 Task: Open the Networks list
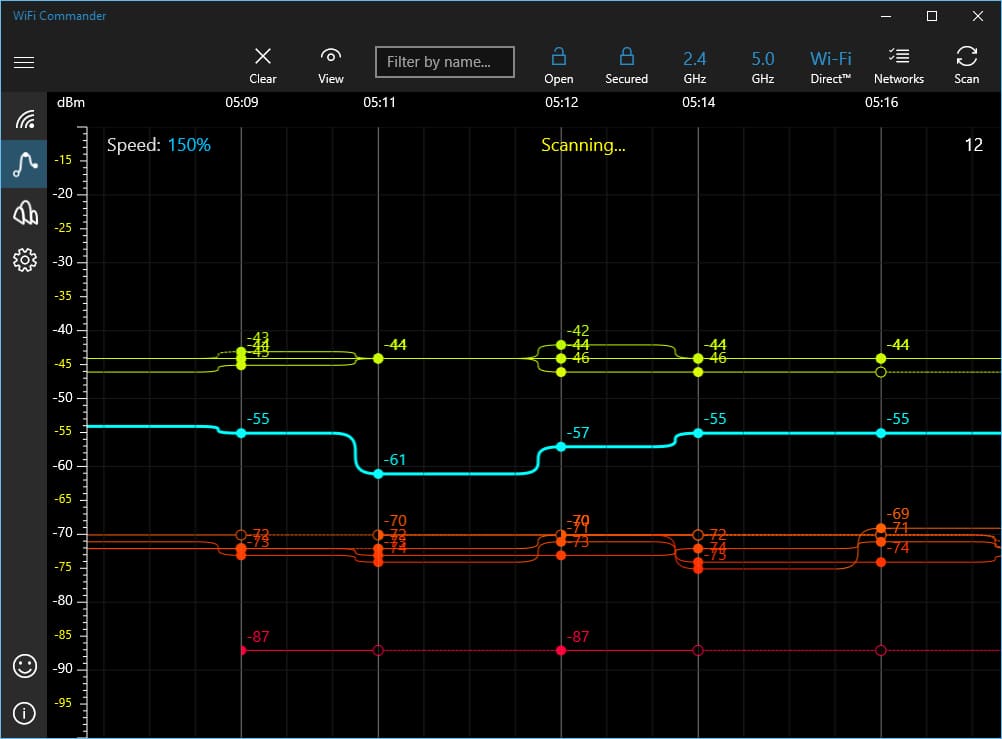(899, 64)
